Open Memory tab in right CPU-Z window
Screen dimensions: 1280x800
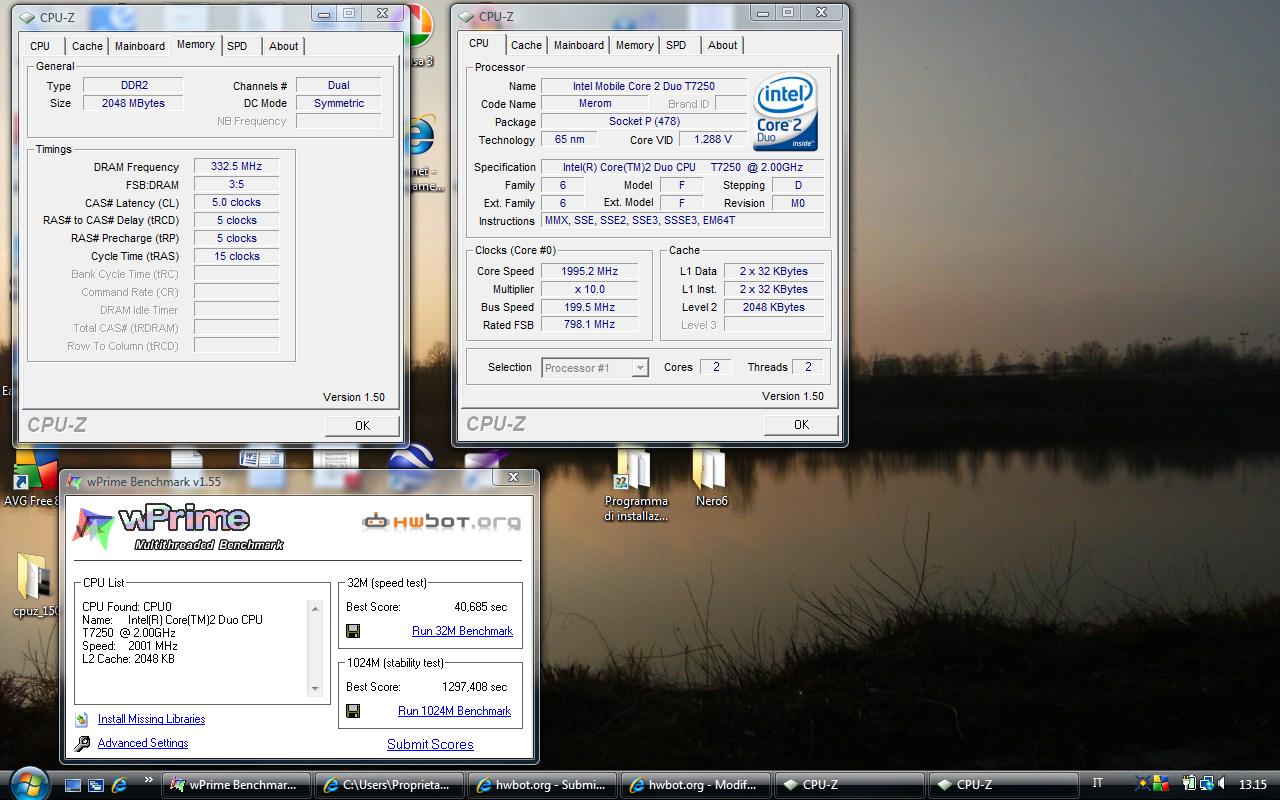(635, 45)
